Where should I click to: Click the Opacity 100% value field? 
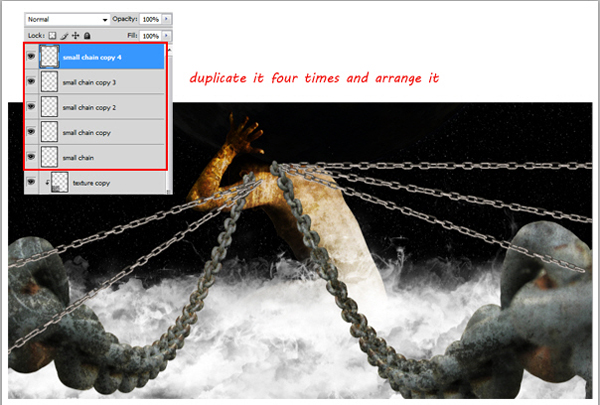coord(151,19)
